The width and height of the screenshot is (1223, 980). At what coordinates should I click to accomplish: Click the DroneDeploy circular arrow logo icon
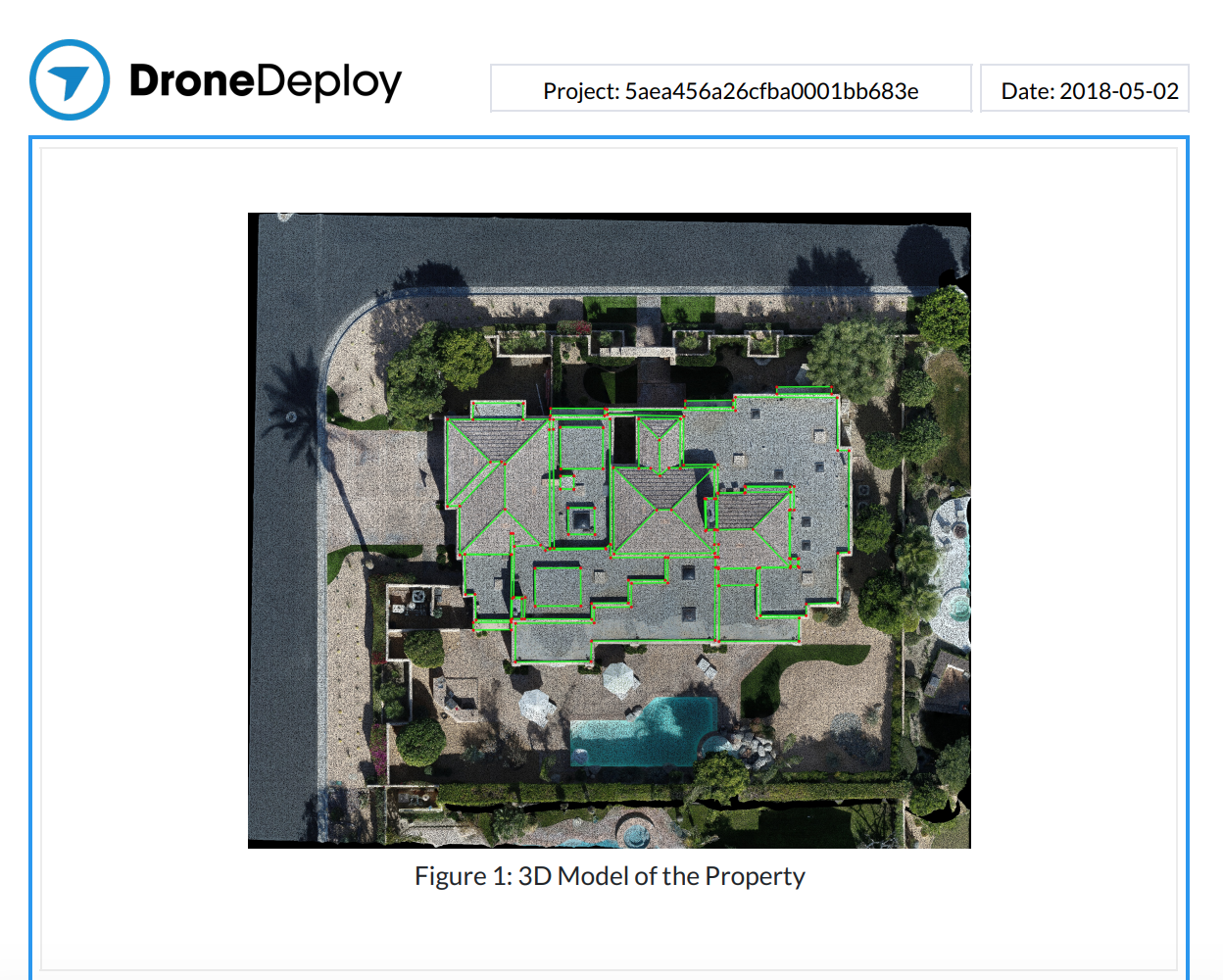click(x=70, y=80)
